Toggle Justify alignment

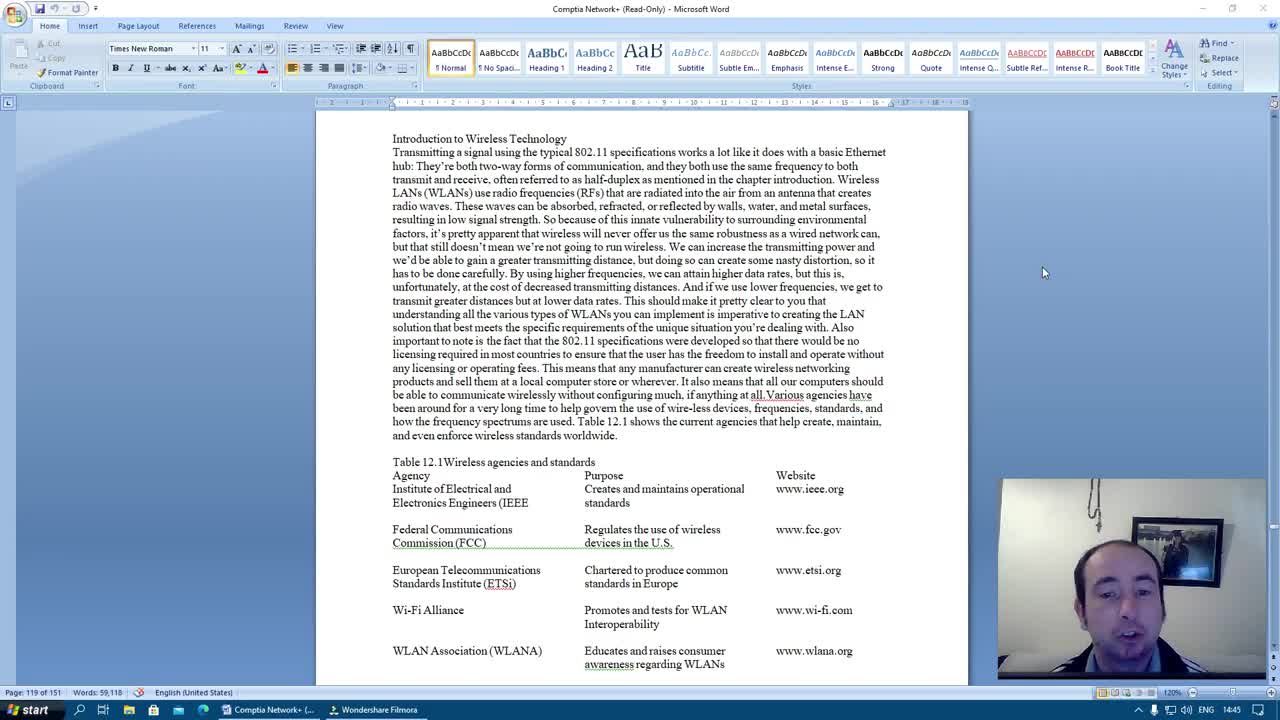[339, 68]
